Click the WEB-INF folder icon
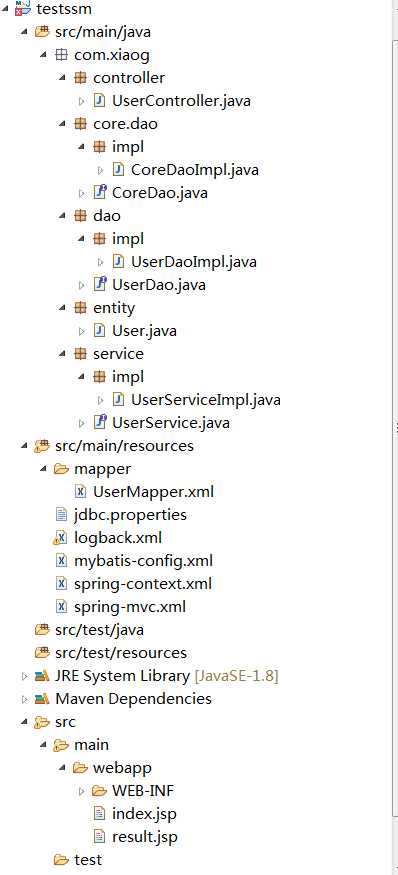398x875 pixels. [x=99, y=791]
